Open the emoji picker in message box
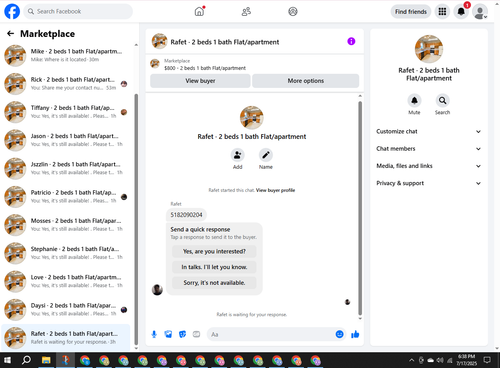500x368 pixels. point(339,334)
